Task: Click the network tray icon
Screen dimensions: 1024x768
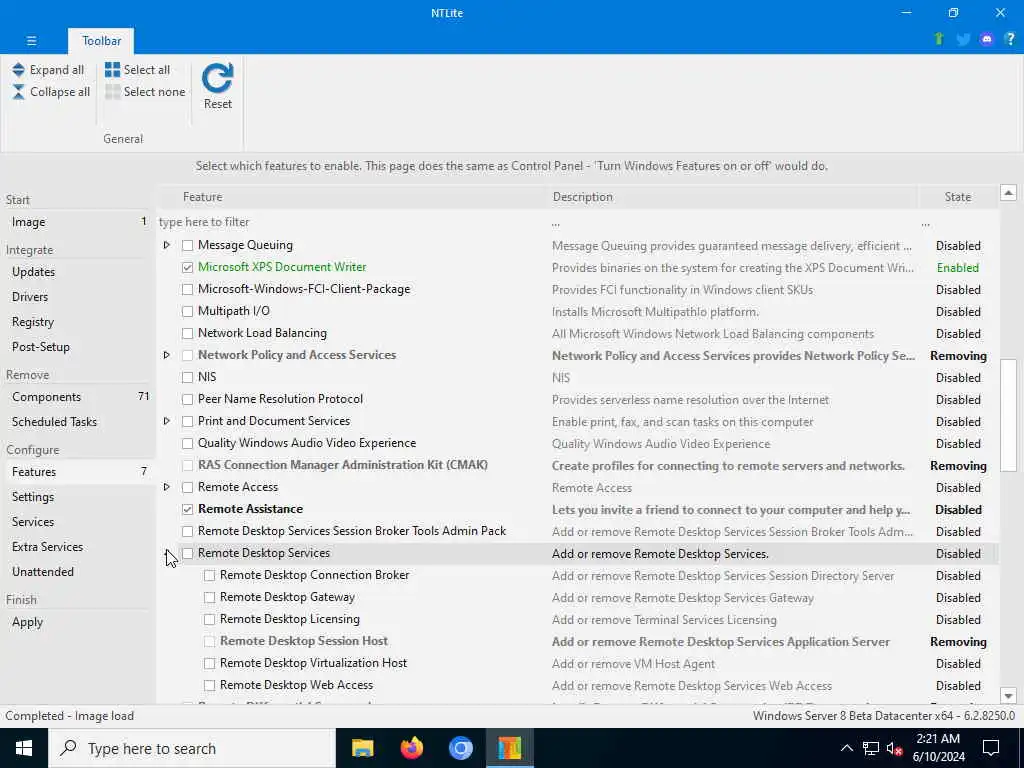Action: pos(871,748)
